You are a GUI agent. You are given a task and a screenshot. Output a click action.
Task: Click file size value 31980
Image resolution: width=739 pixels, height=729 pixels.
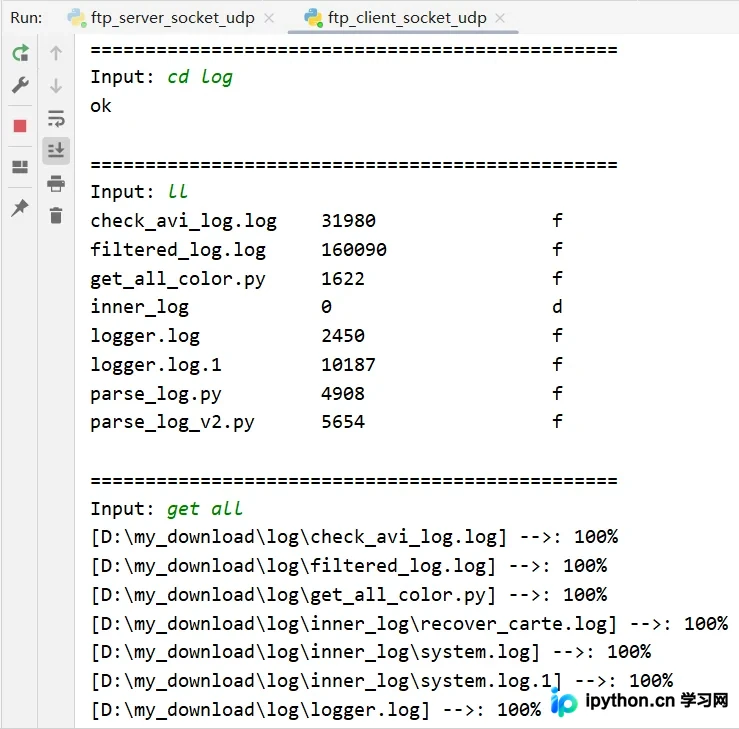coord(349,221)
